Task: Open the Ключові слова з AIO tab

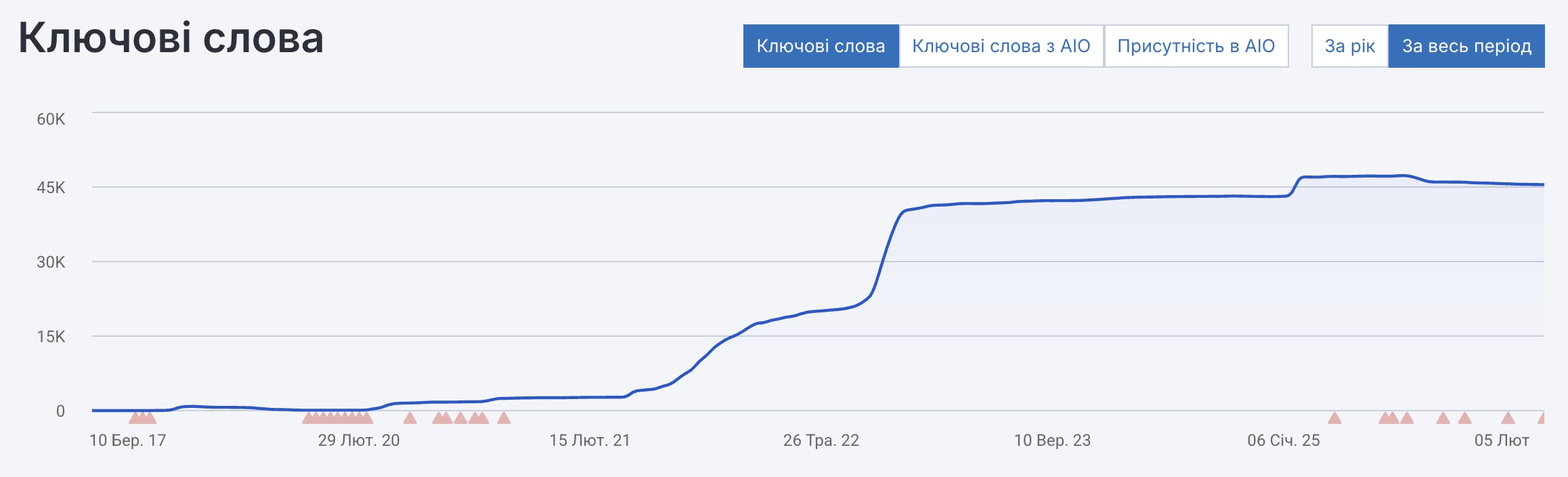Action: point(1001,46)
